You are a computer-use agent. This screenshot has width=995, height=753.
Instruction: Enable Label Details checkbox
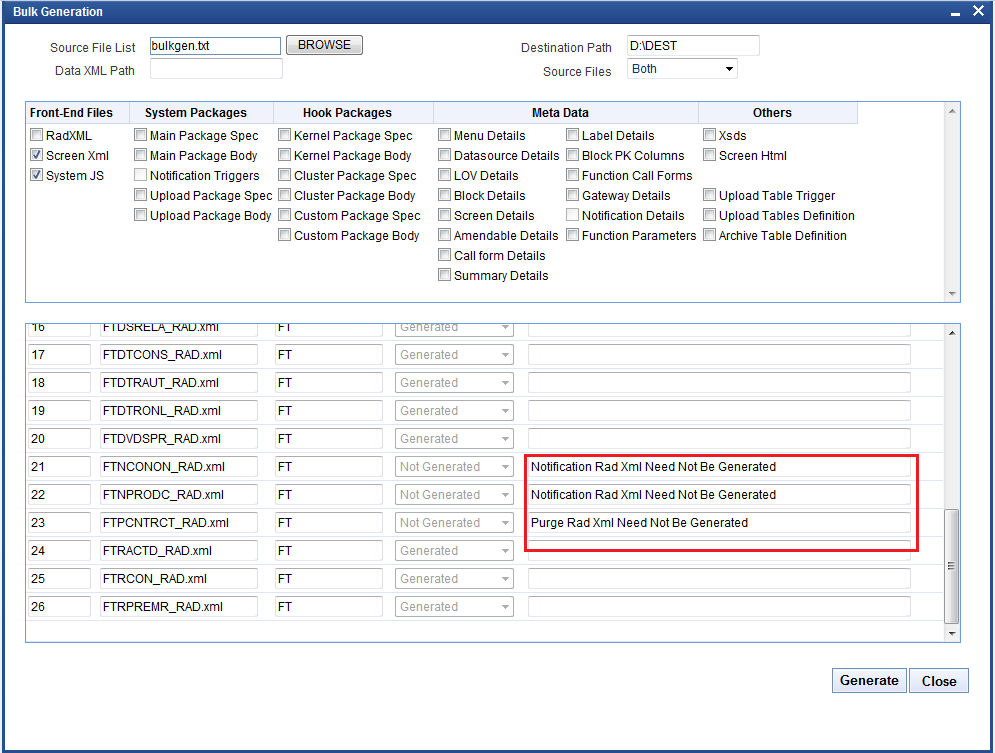573,134
